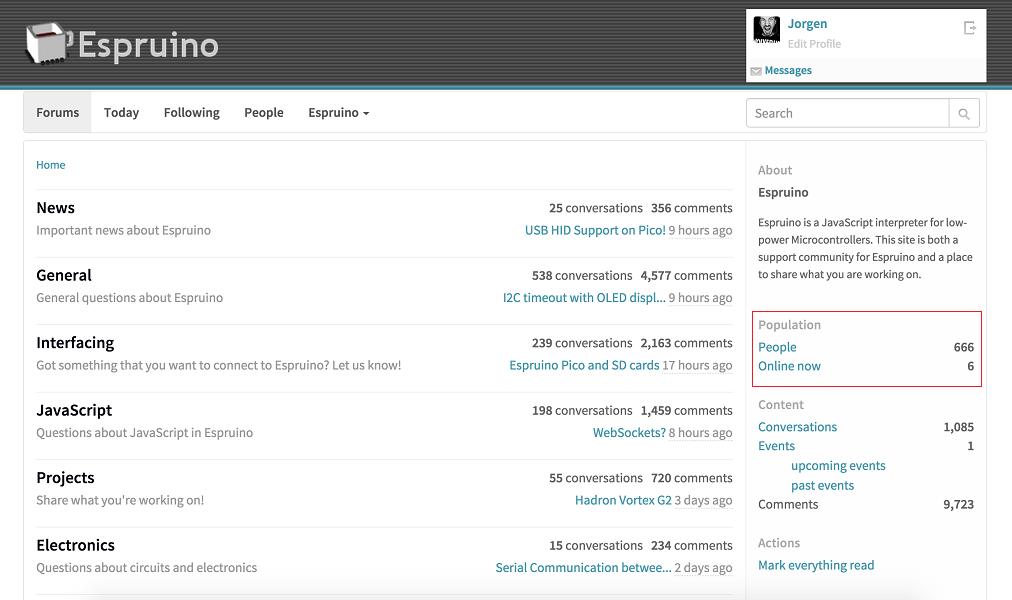Click Edit Profile
Viewport: 1012px width, 600px height.
(814, 44)
